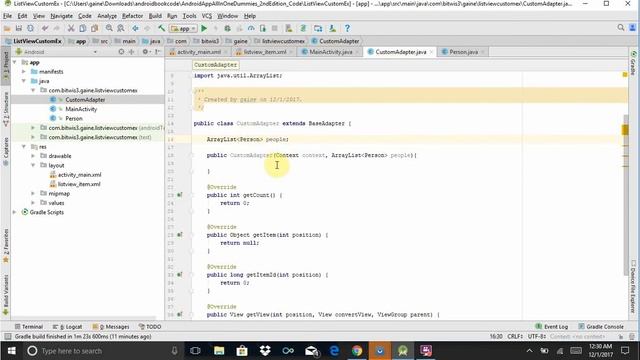The height and width of the screenshot is (360, 640).
Task: Sync project with Gradle files icon
Action: click(x=303, y=29)
